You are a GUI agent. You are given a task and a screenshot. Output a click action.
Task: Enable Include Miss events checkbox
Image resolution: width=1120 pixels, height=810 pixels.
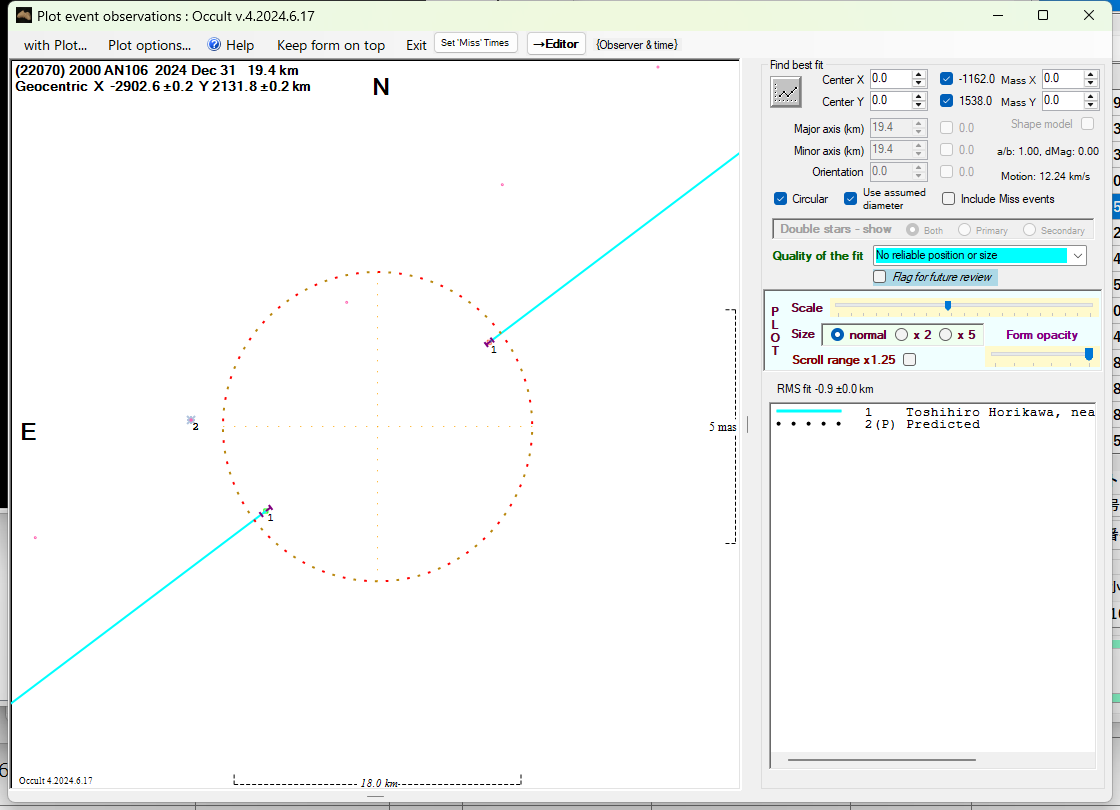point(949,199)
